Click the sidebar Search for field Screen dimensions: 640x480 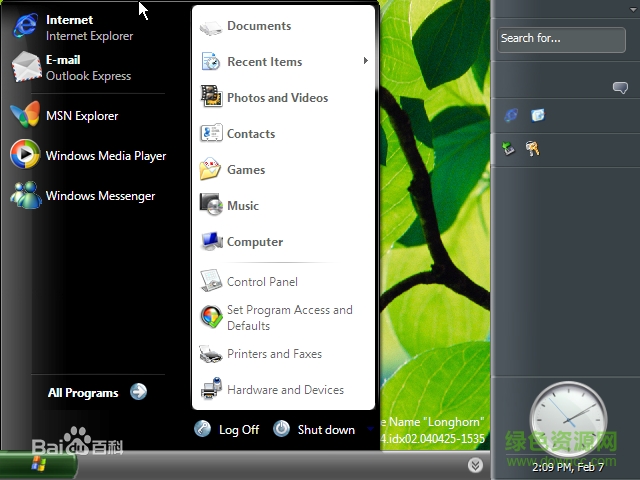561,39
